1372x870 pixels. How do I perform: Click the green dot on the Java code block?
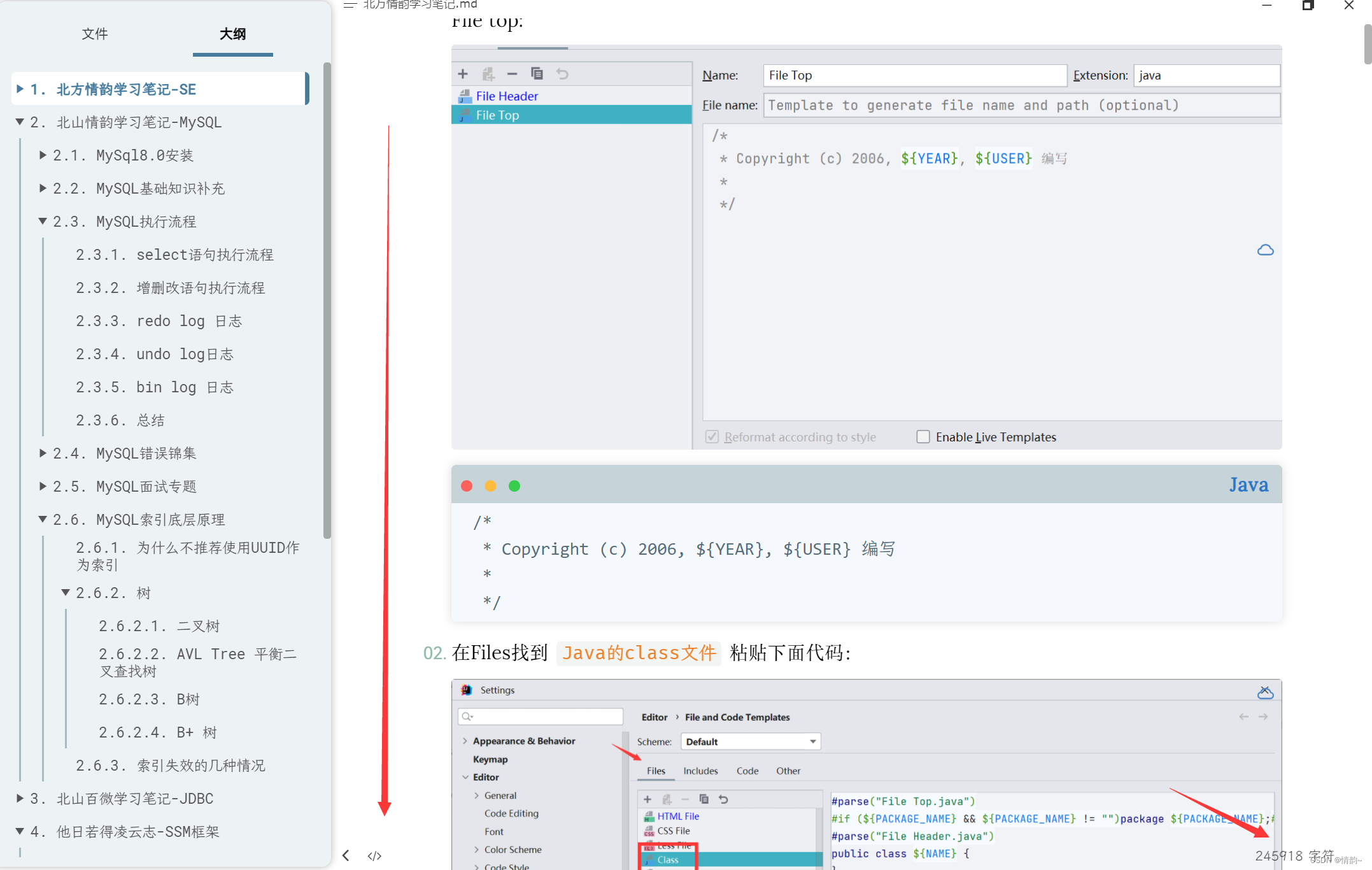click(514, 486)
